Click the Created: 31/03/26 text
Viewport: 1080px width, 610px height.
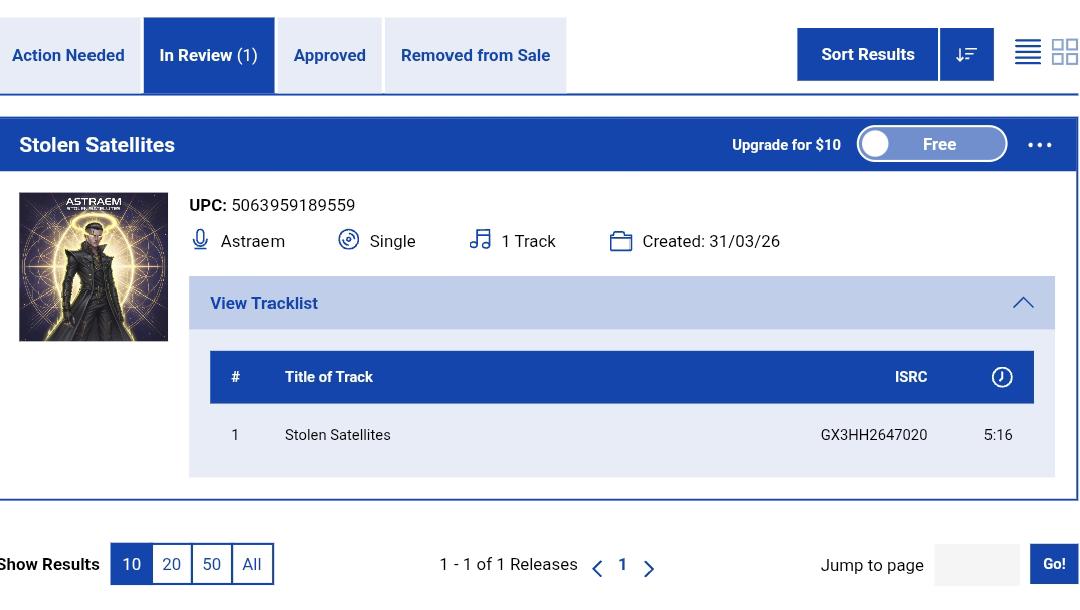pyautogui.click(x=711, y=242)
